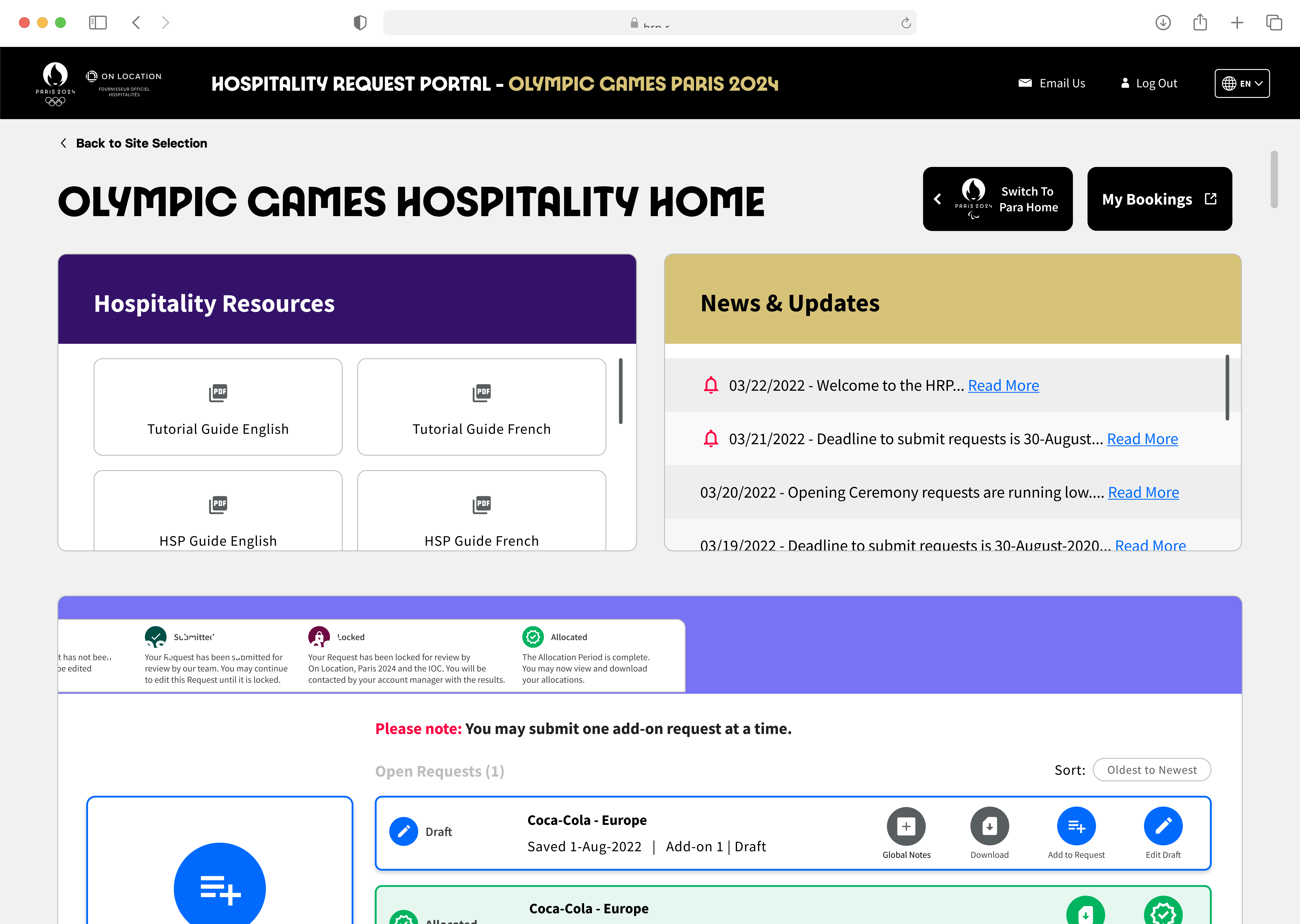Download the Coca-Cola Europe draft request
The height and width of the screenshot is (924, 1300).
click(x=990, y=826)
